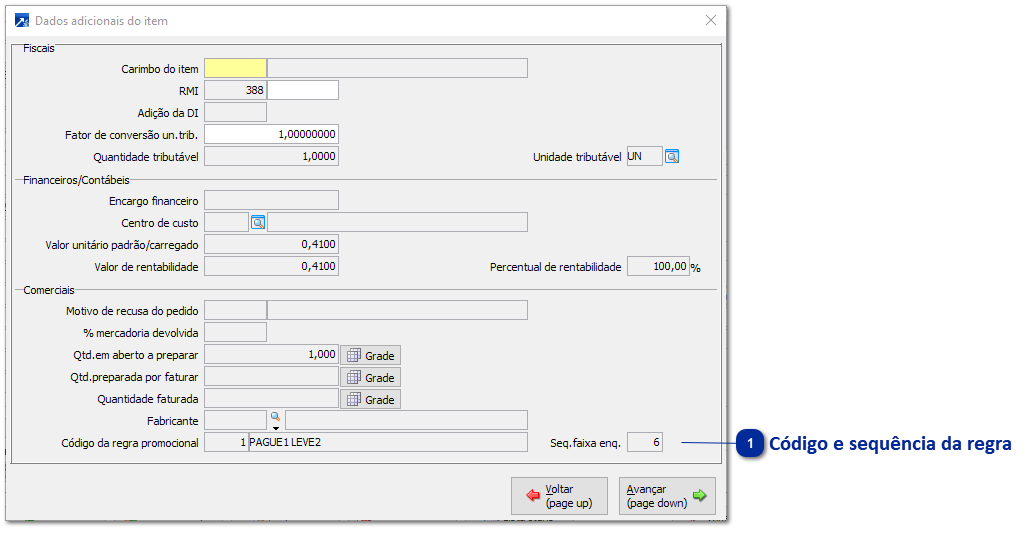
Task: Click the Fator de conversão un.trib. field
Action: coord(271,134)
